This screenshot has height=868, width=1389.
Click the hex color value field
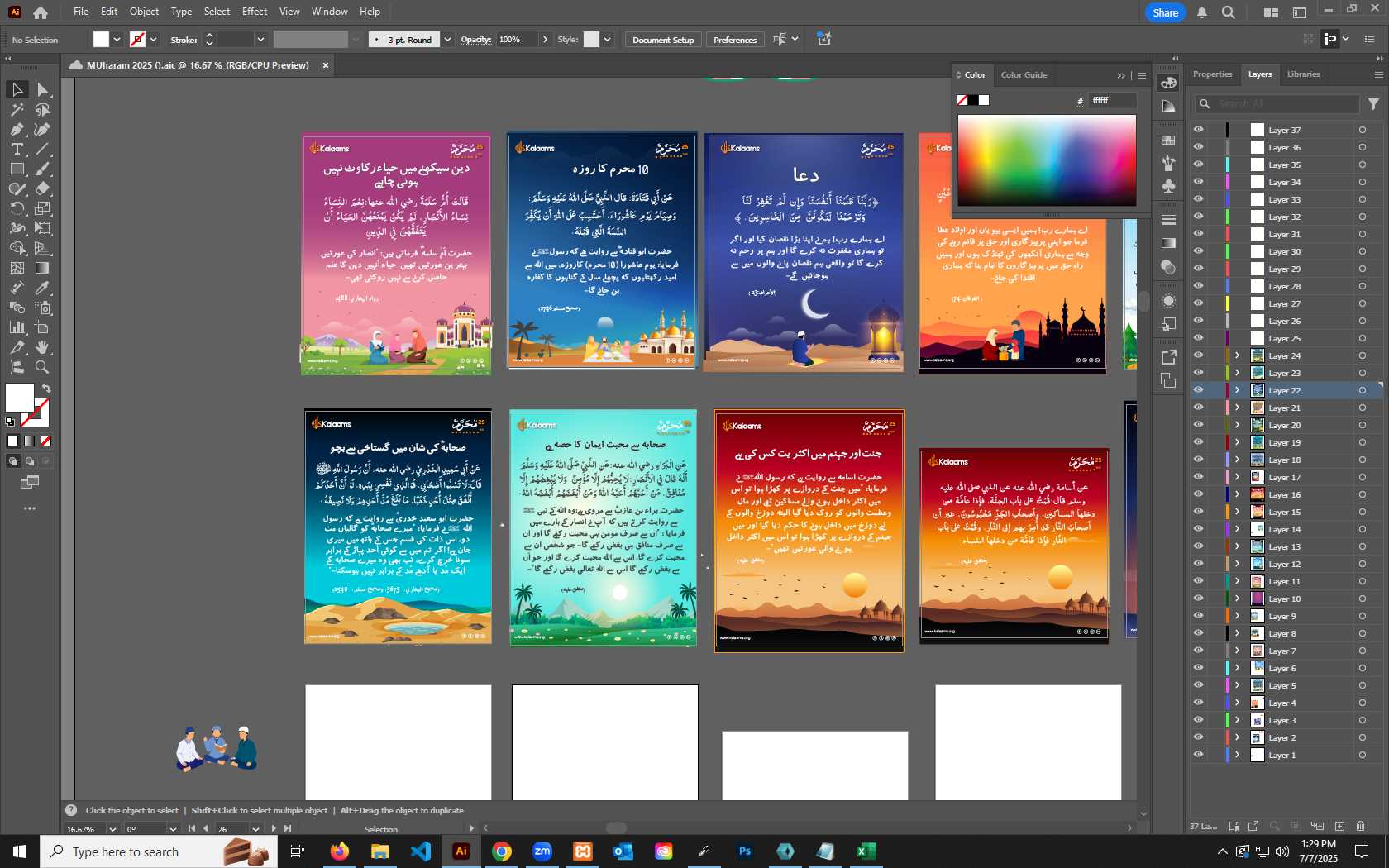click(x=1113, y=100)
